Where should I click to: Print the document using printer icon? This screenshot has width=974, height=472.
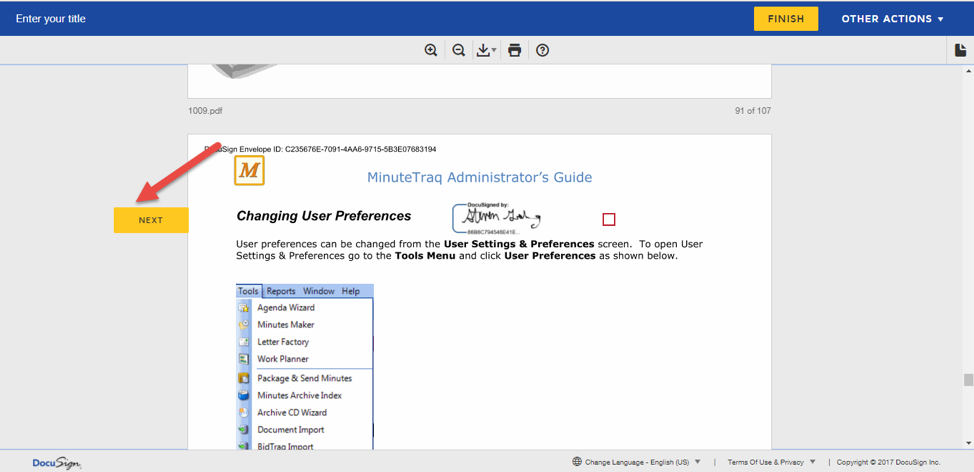515,50
